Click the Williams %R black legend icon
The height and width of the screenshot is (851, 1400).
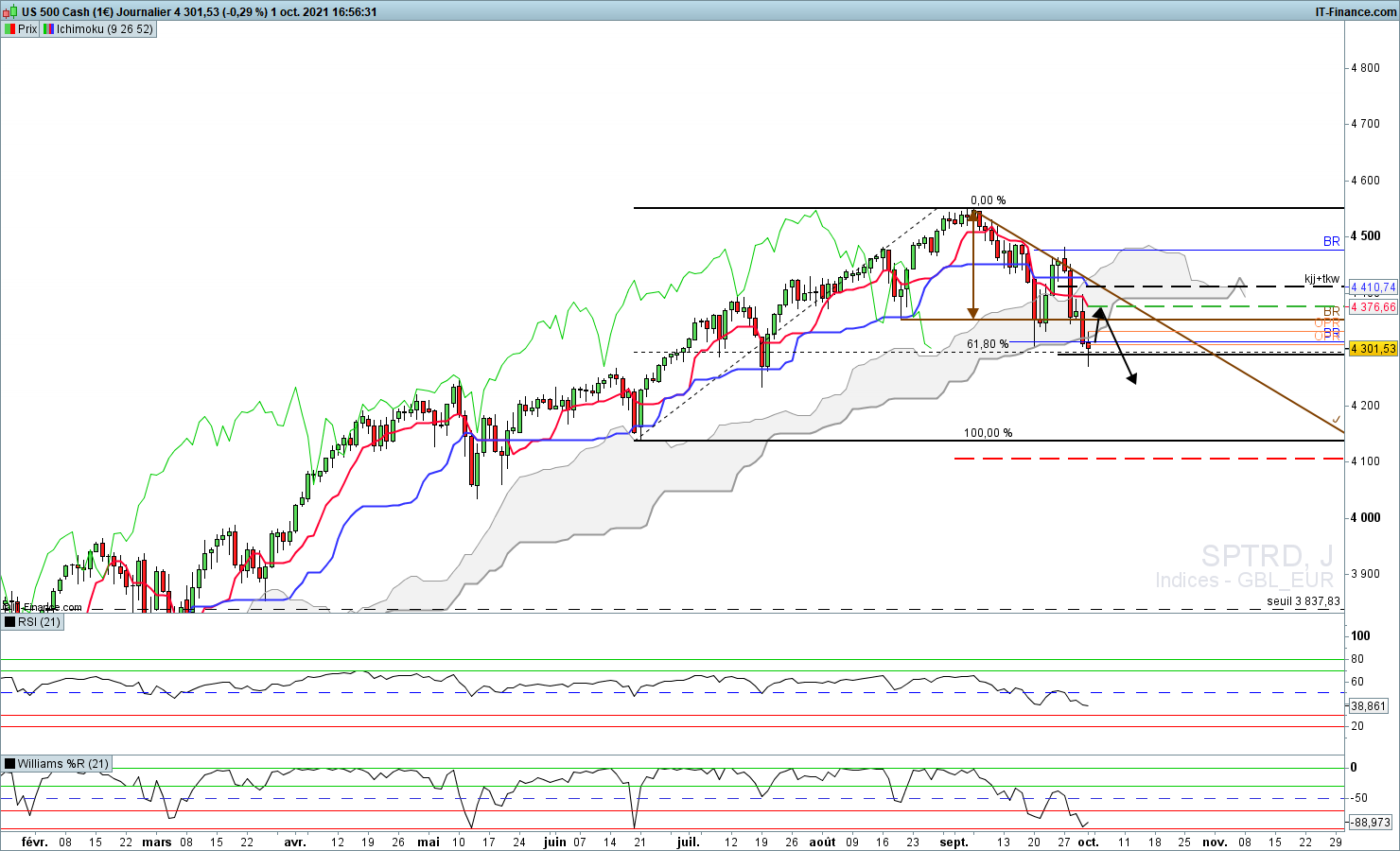point(9,764)
